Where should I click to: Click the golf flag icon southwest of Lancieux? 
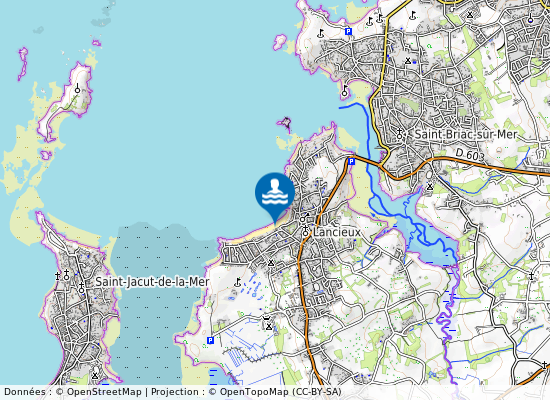(x=237, y=282)
